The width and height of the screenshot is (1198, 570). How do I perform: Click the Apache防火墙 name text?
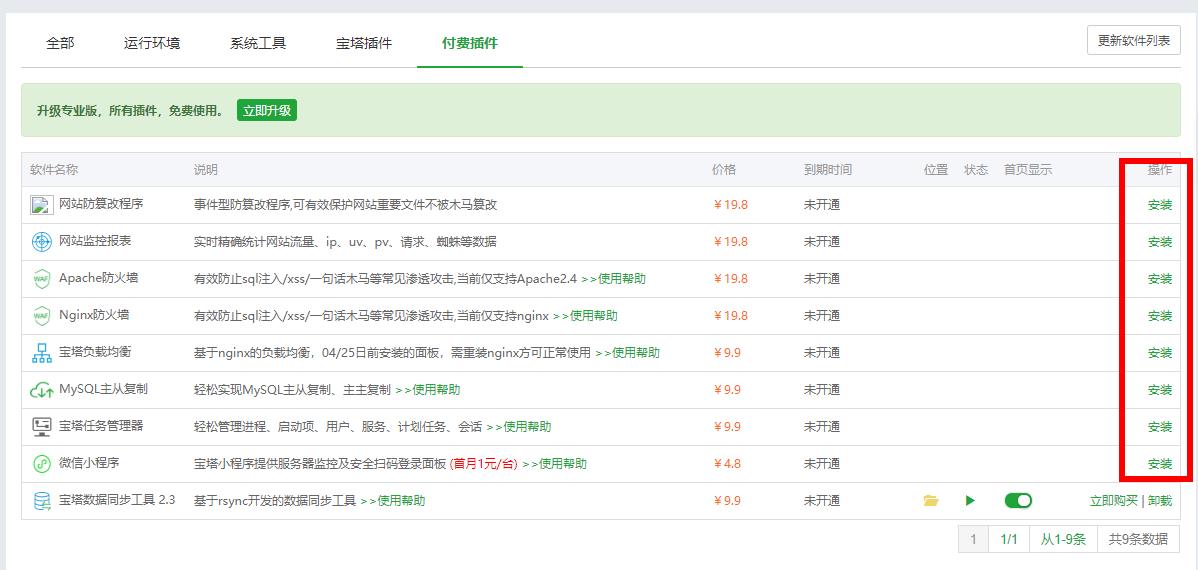coord(99,278)
